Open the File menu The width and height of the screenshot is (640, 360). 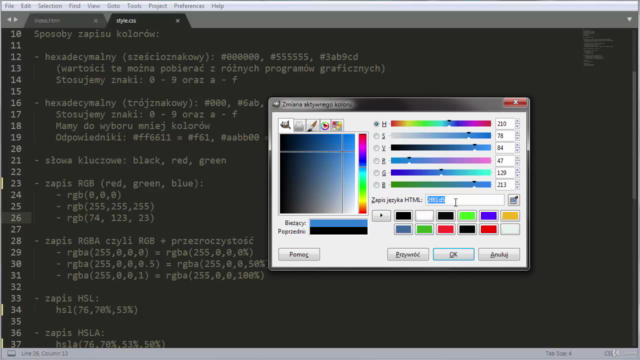pos(9,6)
